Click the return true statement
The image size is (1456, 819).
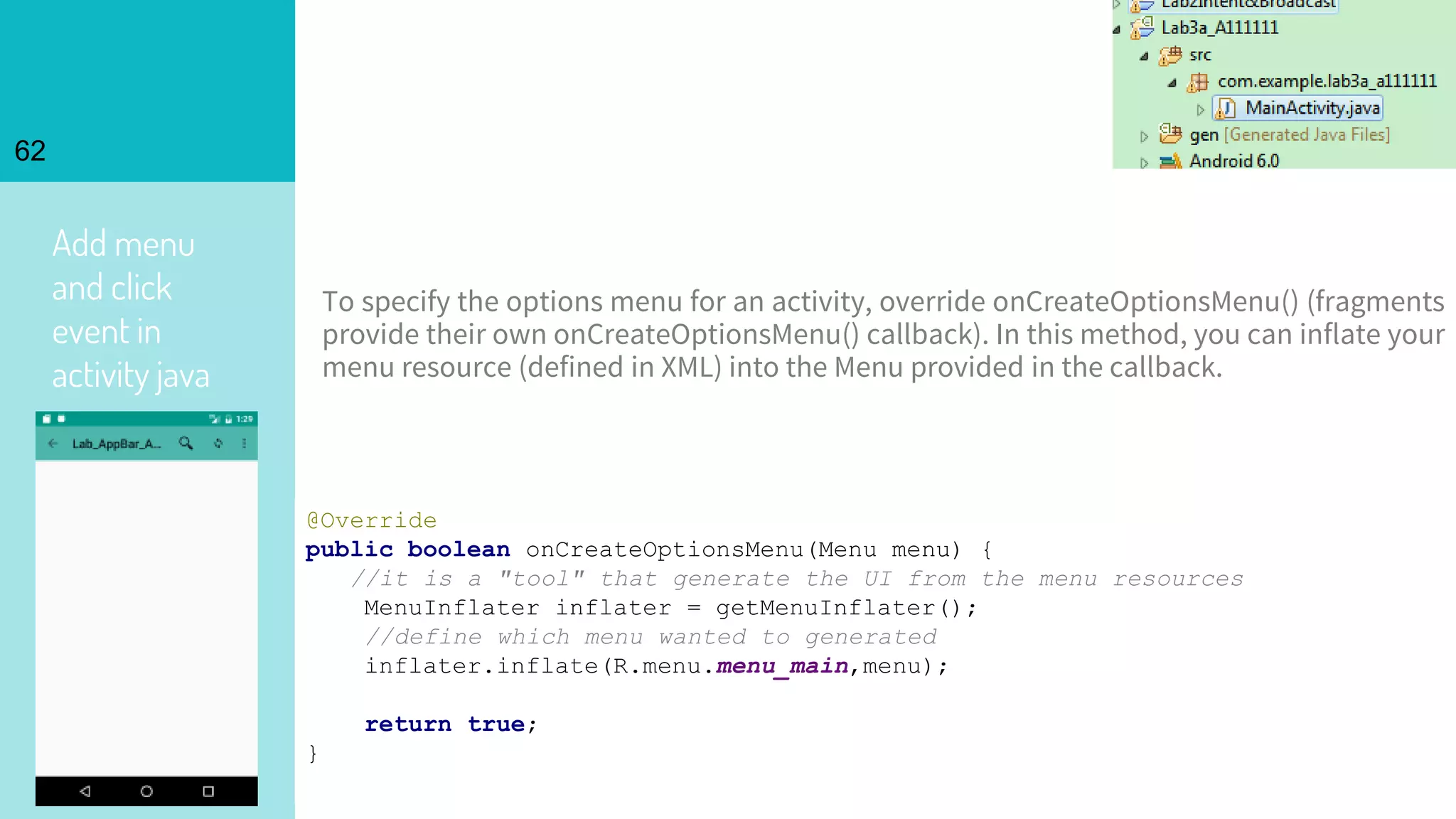coord(451,724)
